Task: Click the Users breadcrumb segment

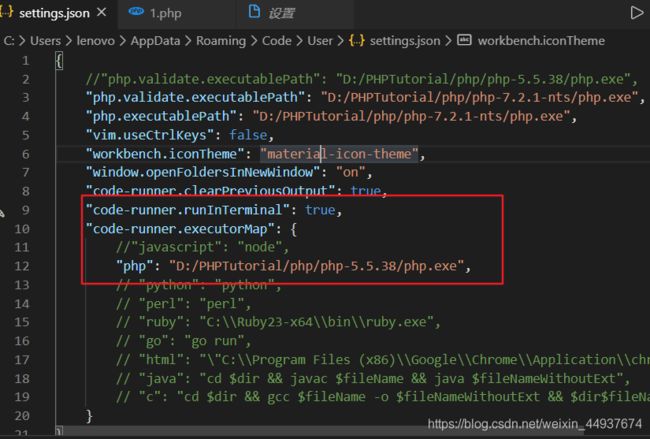Action: (x=45, y=41)
